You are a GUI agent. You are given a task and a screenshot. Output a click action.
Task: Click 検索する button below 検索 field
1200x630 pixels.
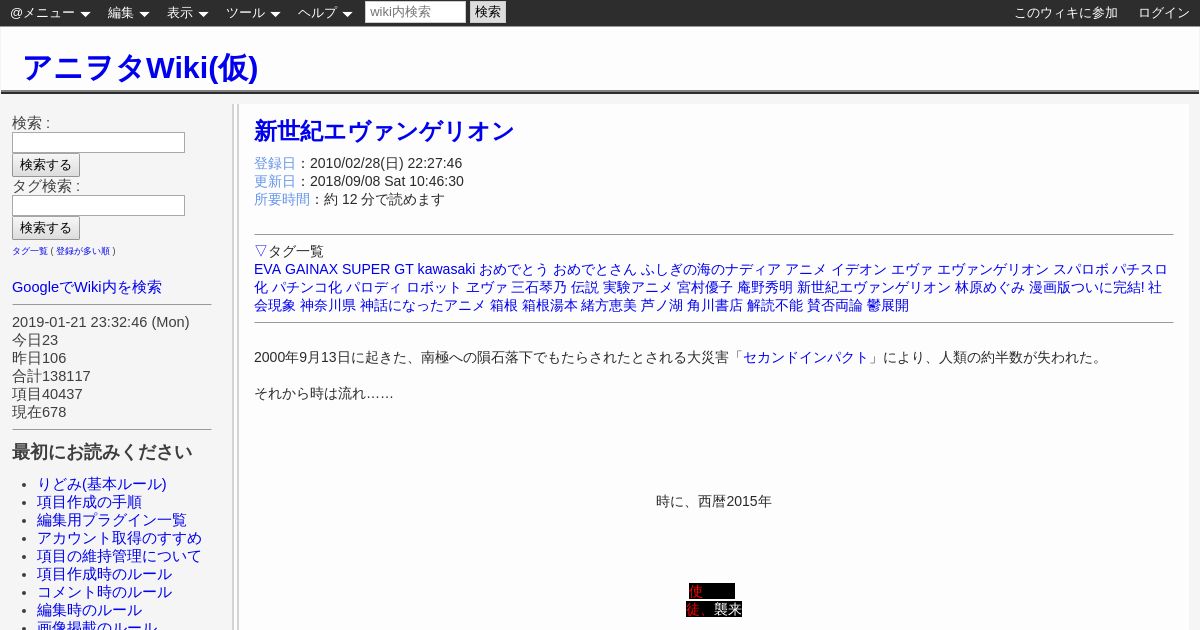coord(46,165)
